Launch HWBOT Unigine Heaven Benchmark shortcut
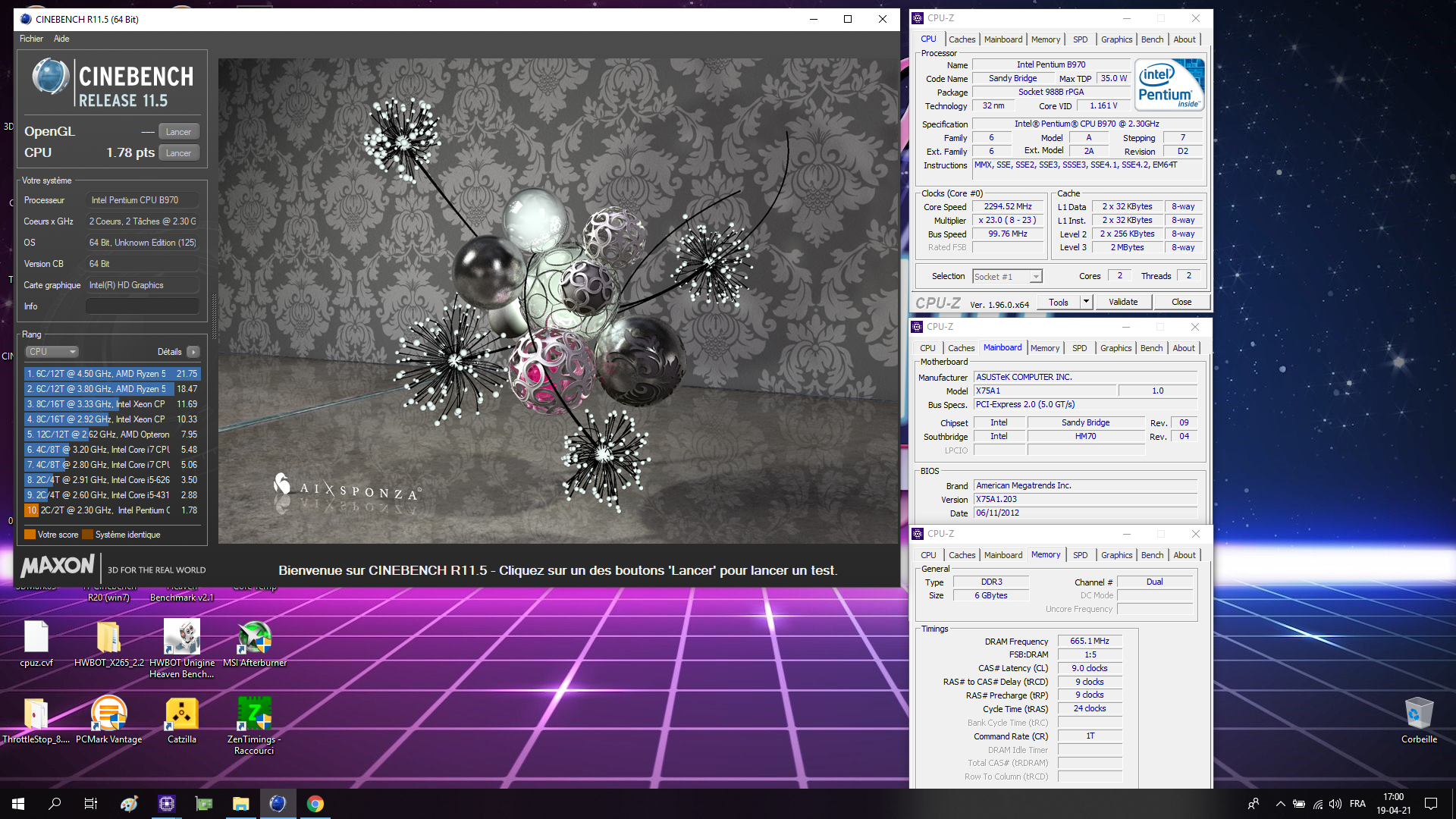The image size is (1456, 819). [x=182, y=648]
